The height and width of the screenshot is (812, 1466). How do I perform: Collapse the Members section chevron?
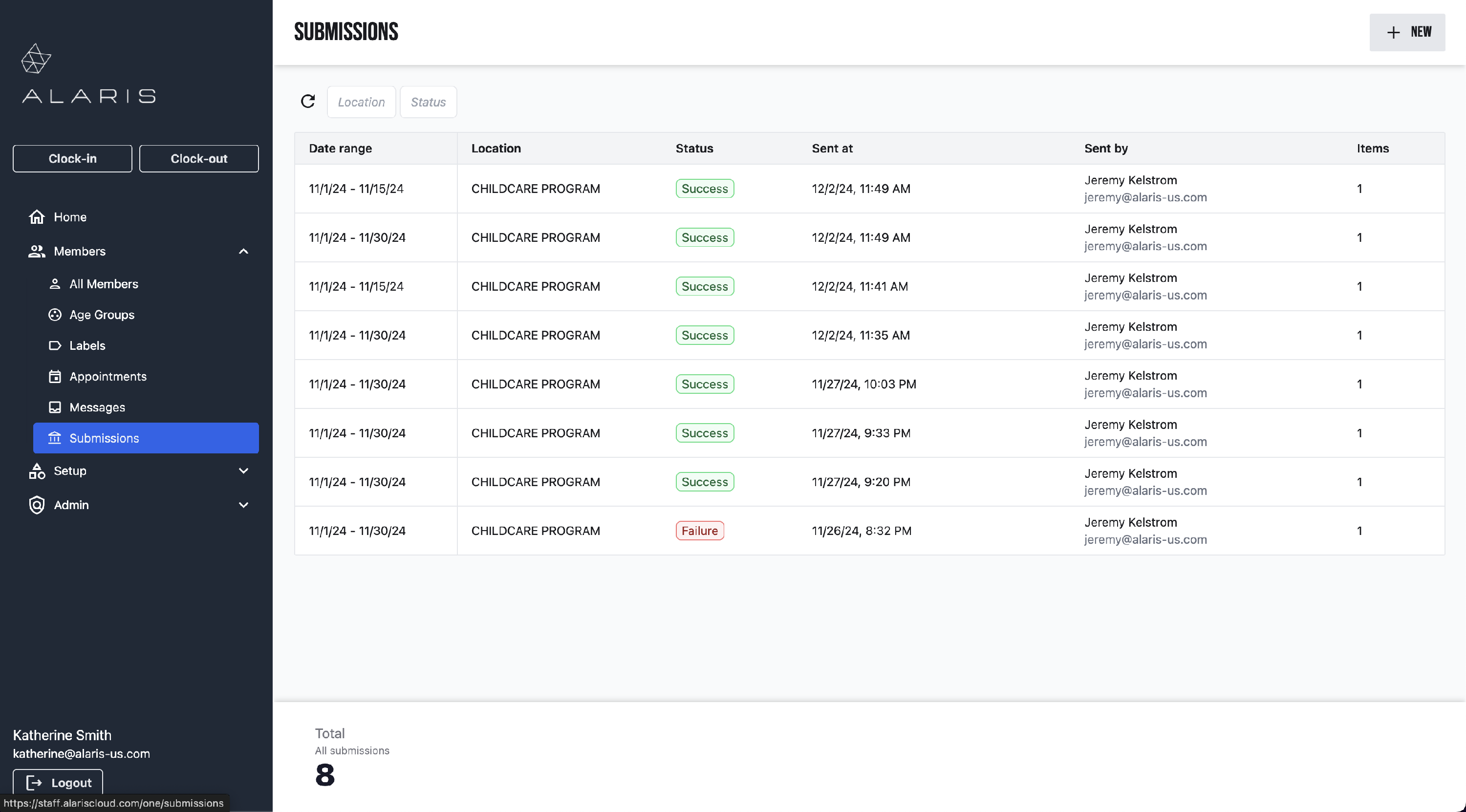[x=243, y=251]
